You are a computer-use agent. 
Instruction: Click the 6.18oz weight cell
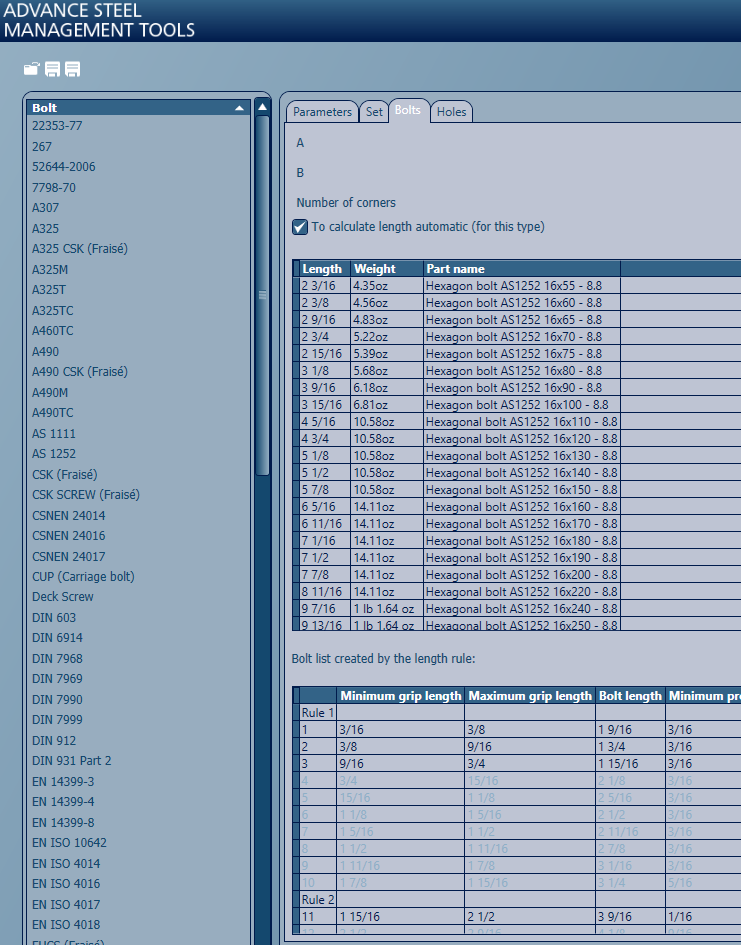point(387,388)
